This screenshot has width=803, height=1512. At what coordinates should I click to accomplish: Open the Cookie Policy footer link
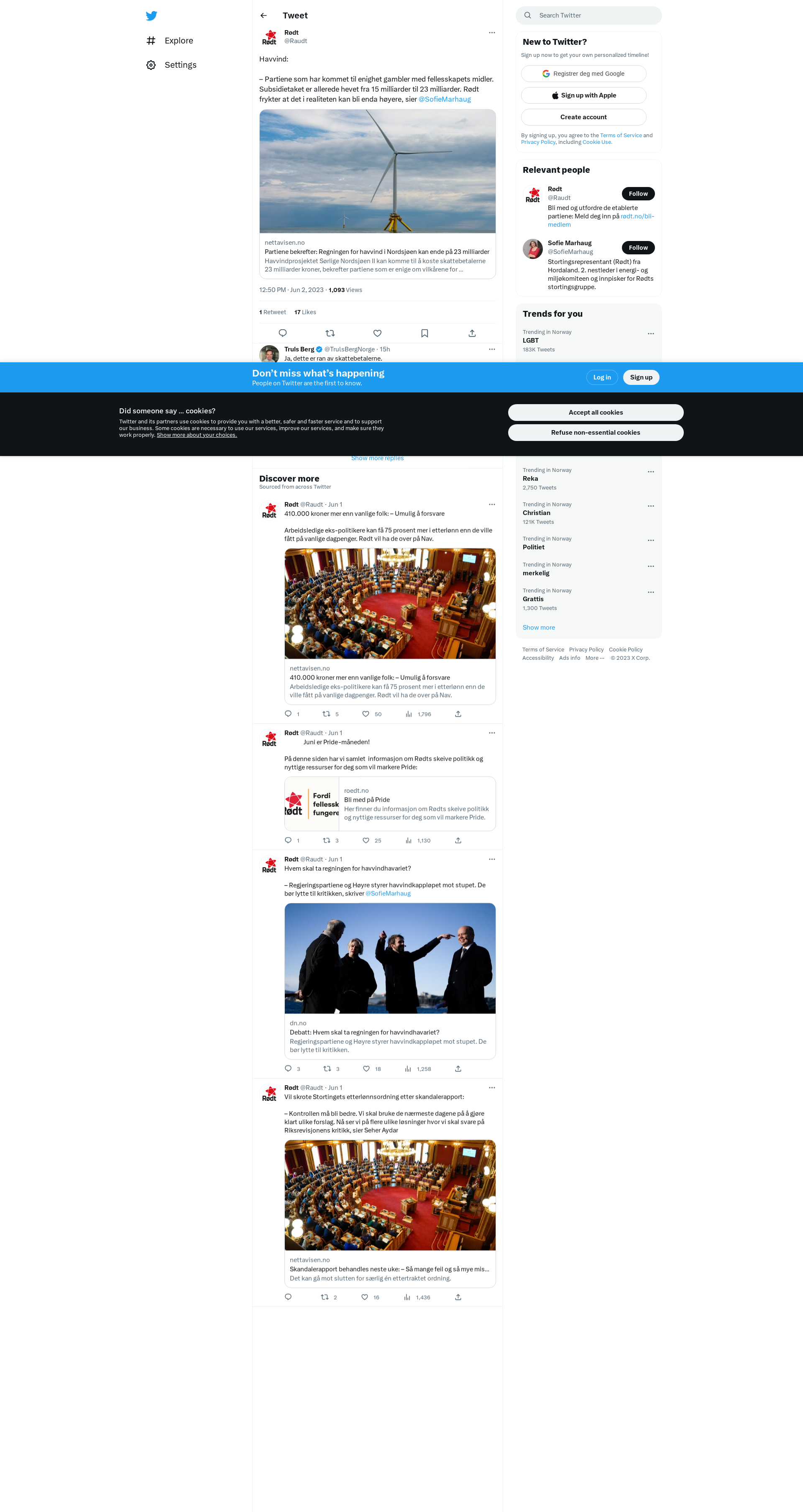click(625, 650)
